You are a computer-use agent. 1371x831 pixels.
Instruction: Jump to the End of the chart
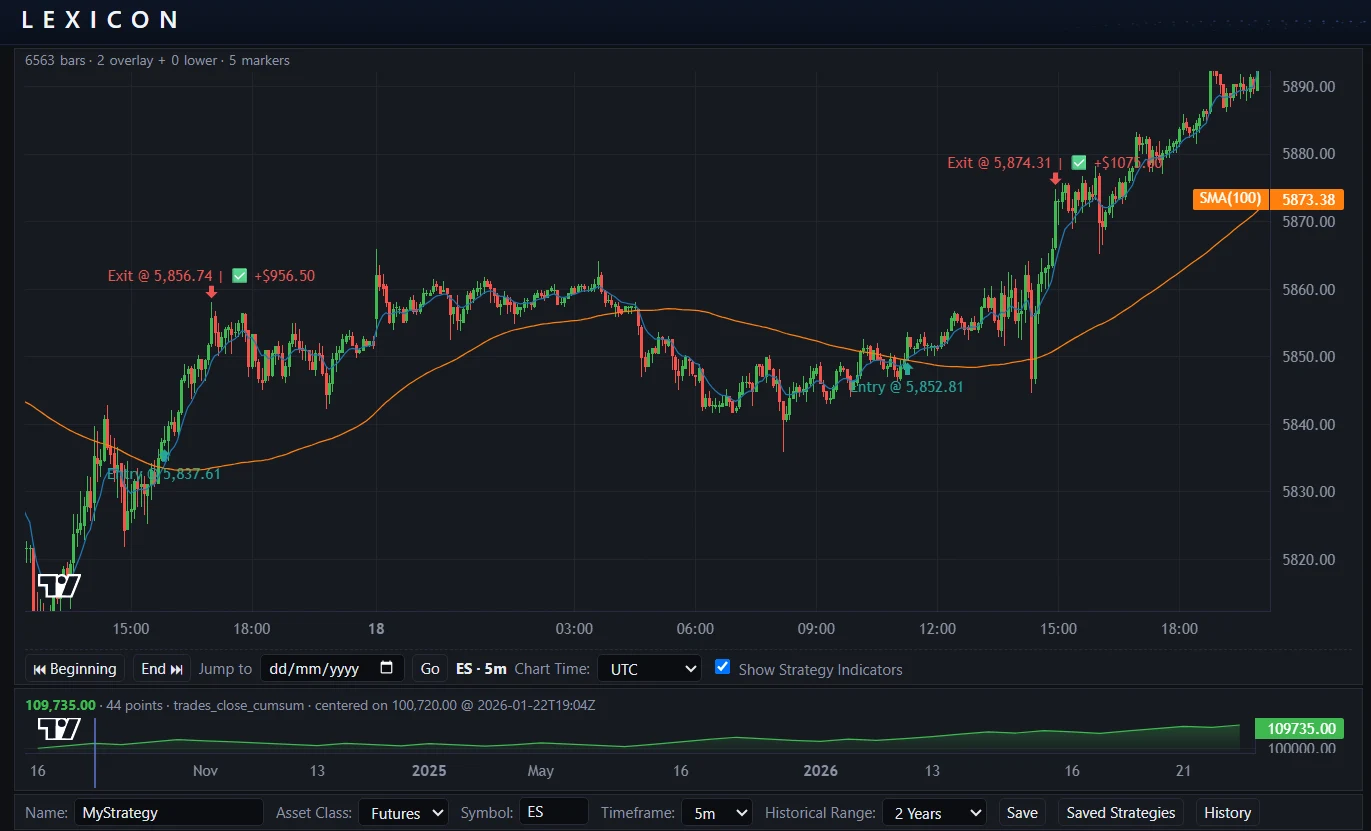tap(162, 668)
